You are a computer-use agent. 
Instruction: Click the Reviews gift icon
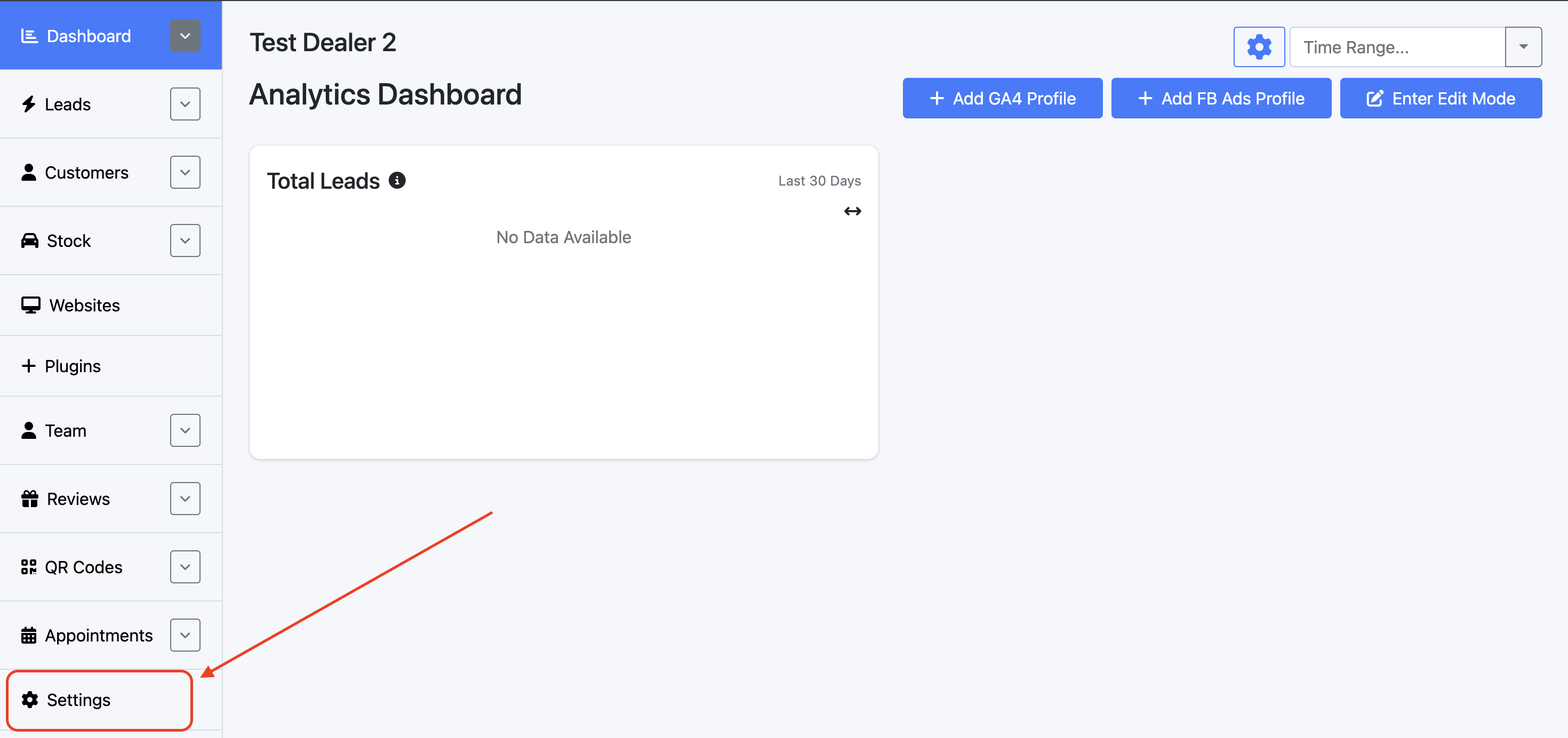(x=29, y=499)
